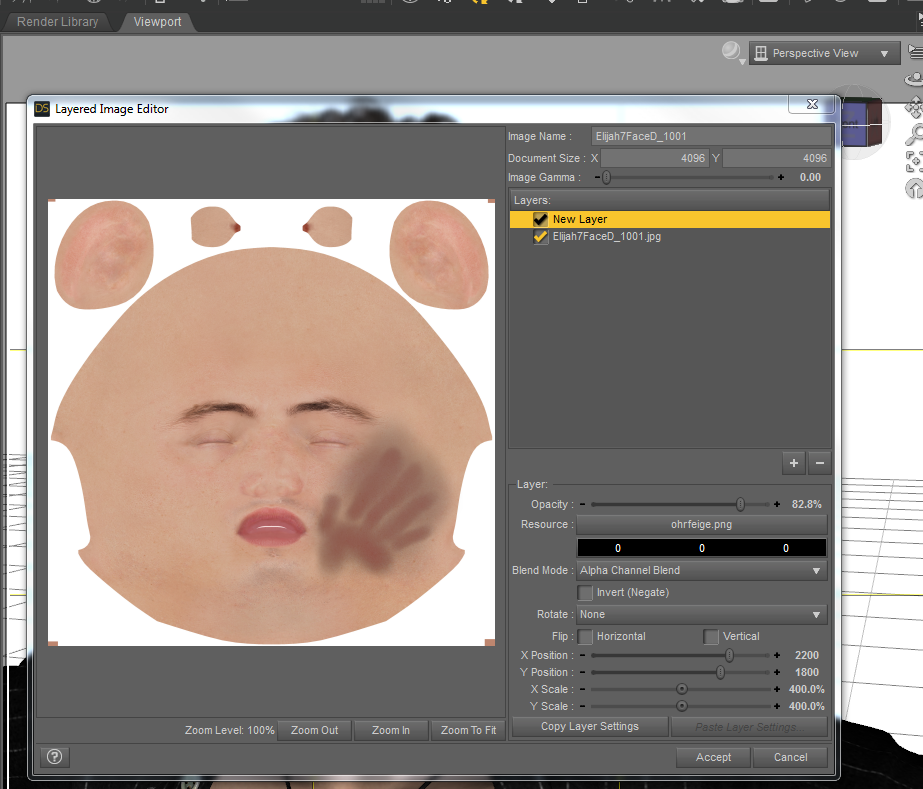
Task: Increase Y Scale with its plus button
Action: pos(777,706)
